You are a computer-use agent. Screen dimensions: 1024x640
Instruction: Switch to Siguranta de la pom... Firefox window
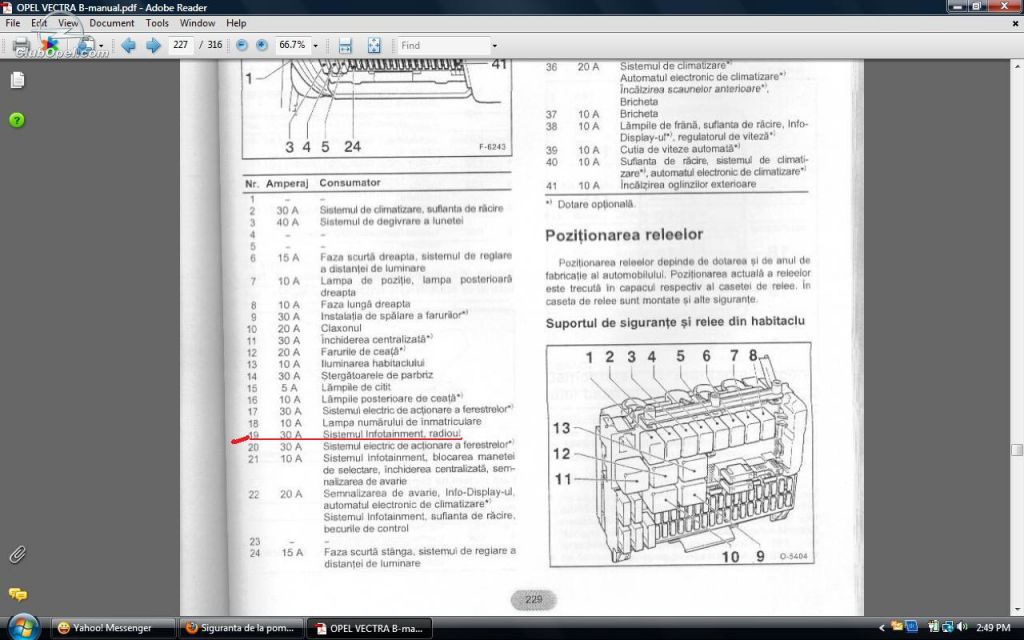(240, 628)
